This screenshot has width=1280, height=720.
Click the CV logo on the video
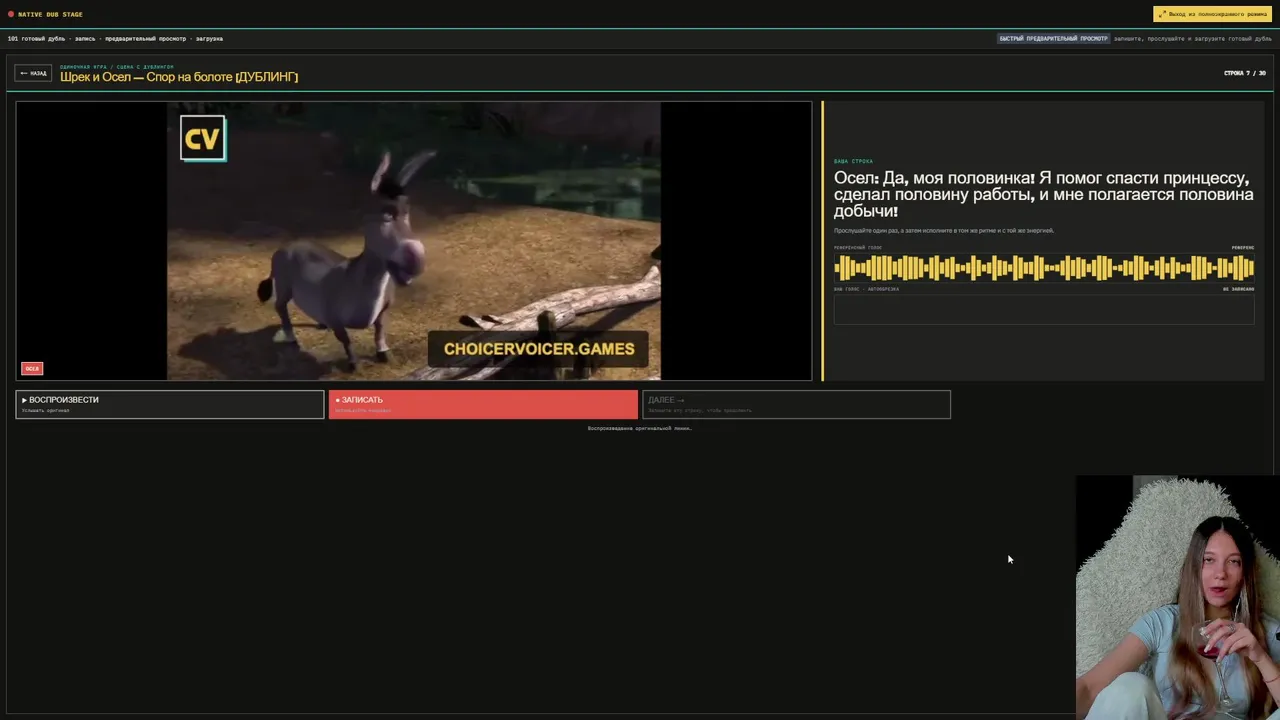pyautogui.click(x=203, y=138)
